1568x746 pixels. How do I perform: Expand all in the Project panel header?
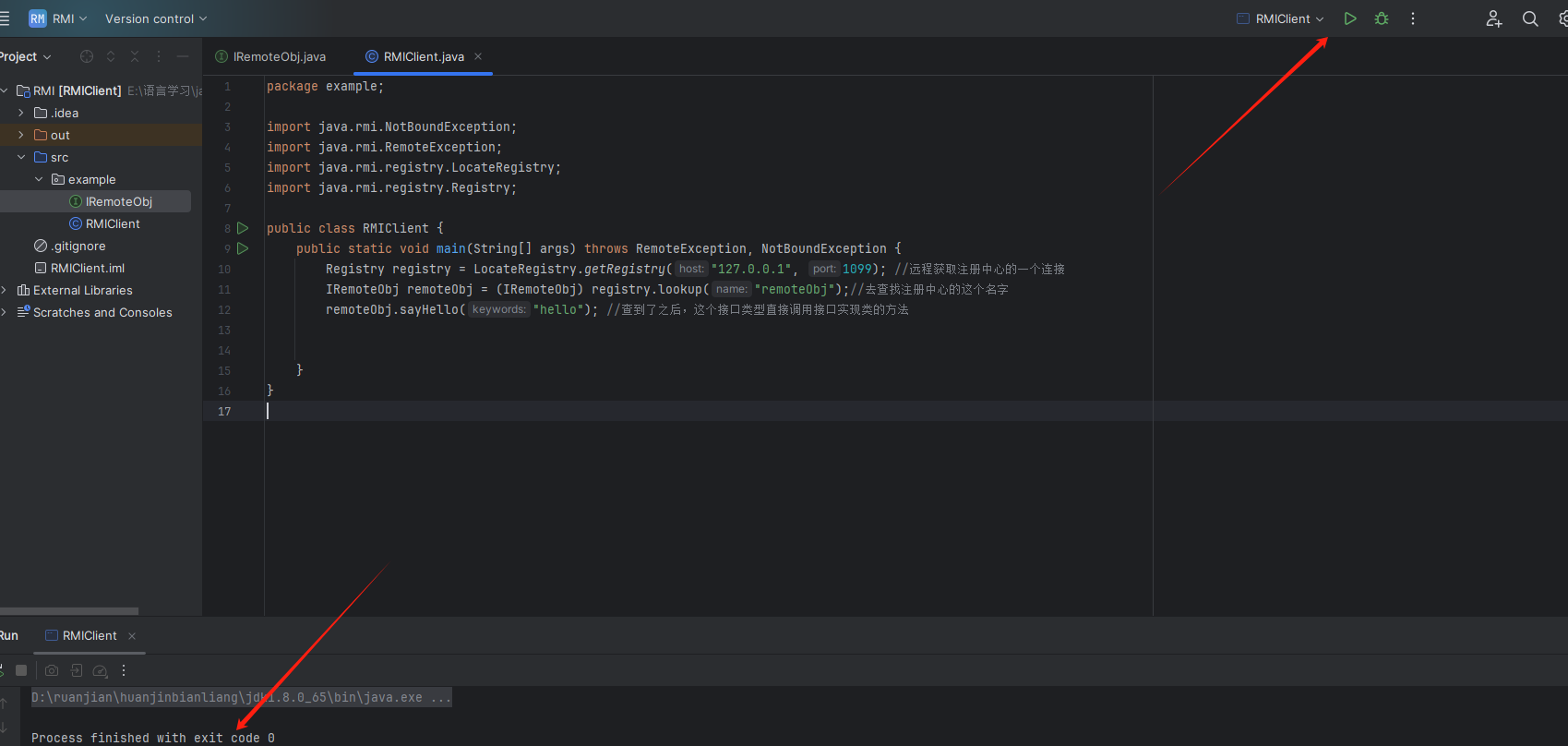click(x=111, y=56)
